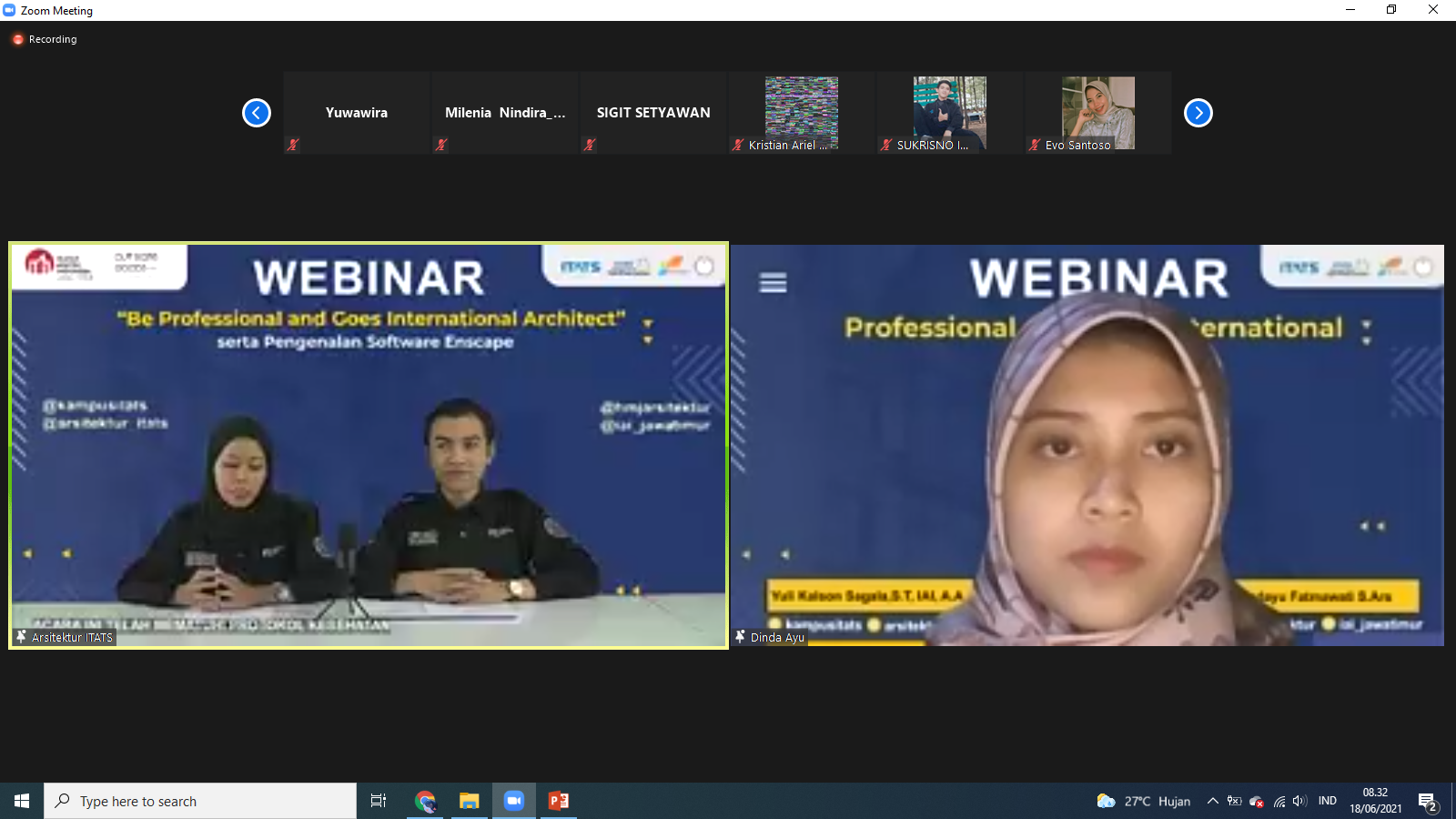Show next participants with right arrow
Image resolution: width=1456 pixels, height=819 pixels.
pos(1198,113)
